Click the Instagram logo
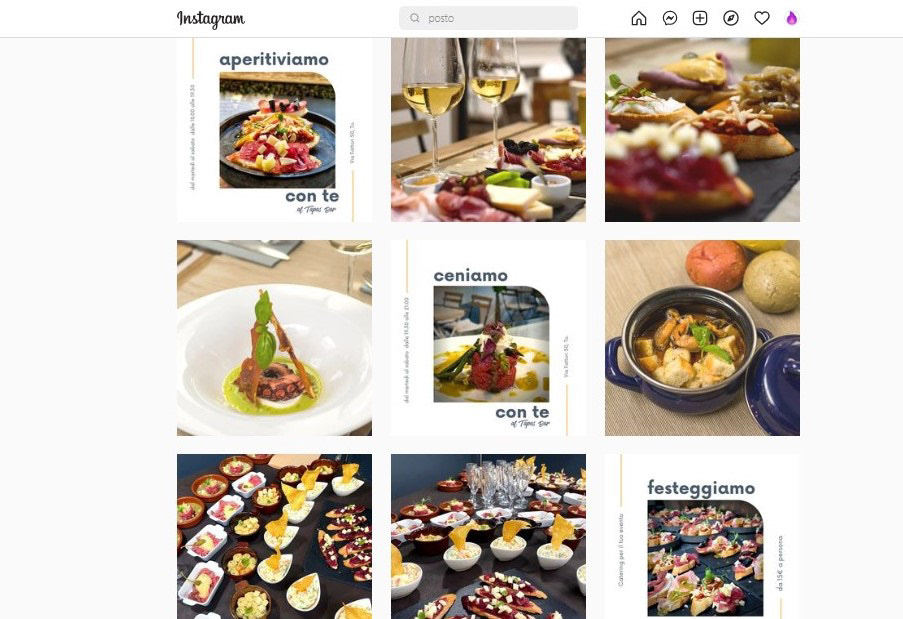This screenshot has width=903, height=619. [x=211, y=19]
